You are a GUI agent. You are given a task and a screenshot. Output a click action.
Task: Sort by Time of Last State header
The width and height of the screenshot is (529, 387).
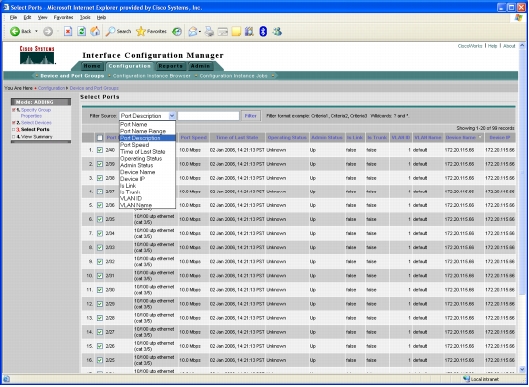[237, 138]
